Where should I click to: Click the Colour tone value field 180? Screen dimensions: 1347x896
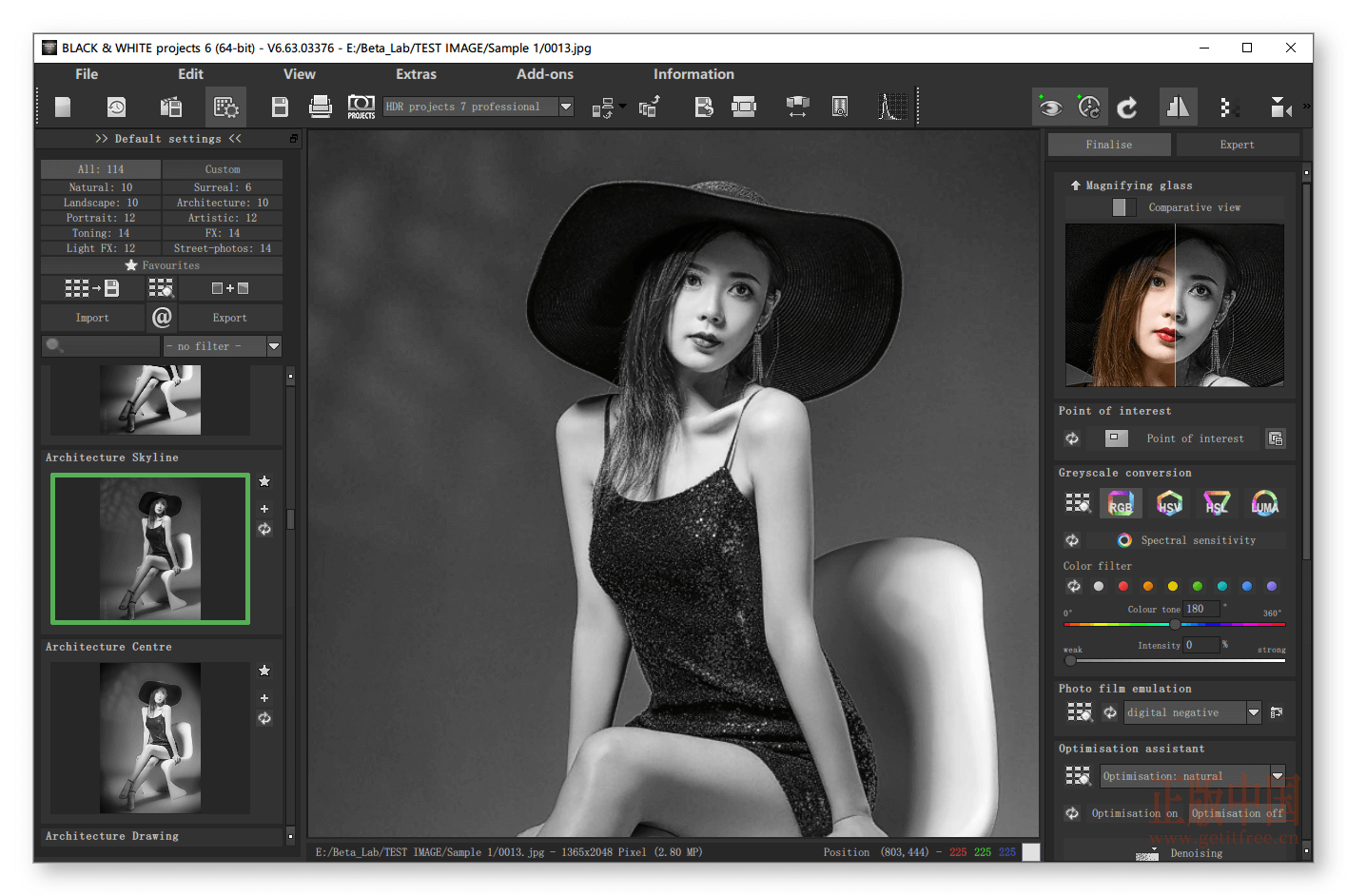(1201, 609)
